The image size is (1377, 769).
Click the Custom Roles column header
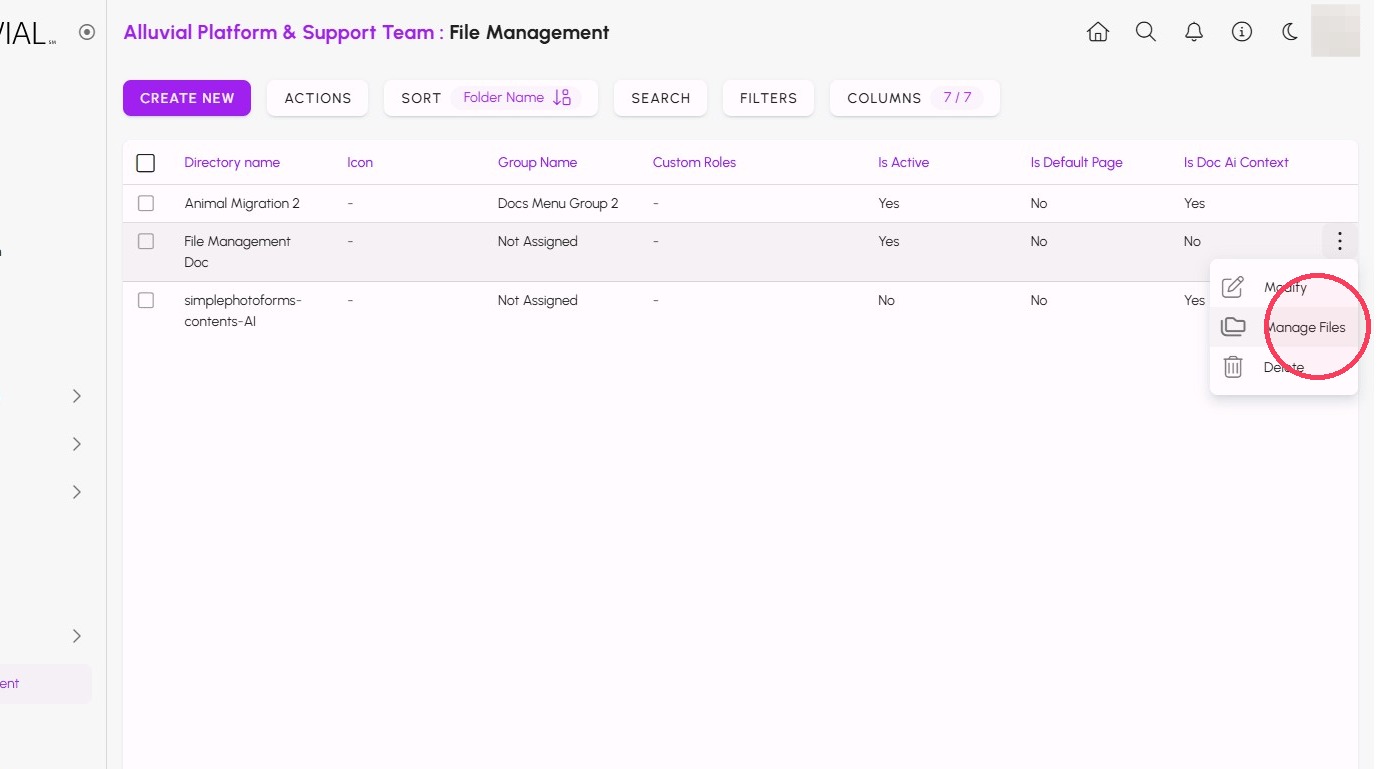(694, 162)
